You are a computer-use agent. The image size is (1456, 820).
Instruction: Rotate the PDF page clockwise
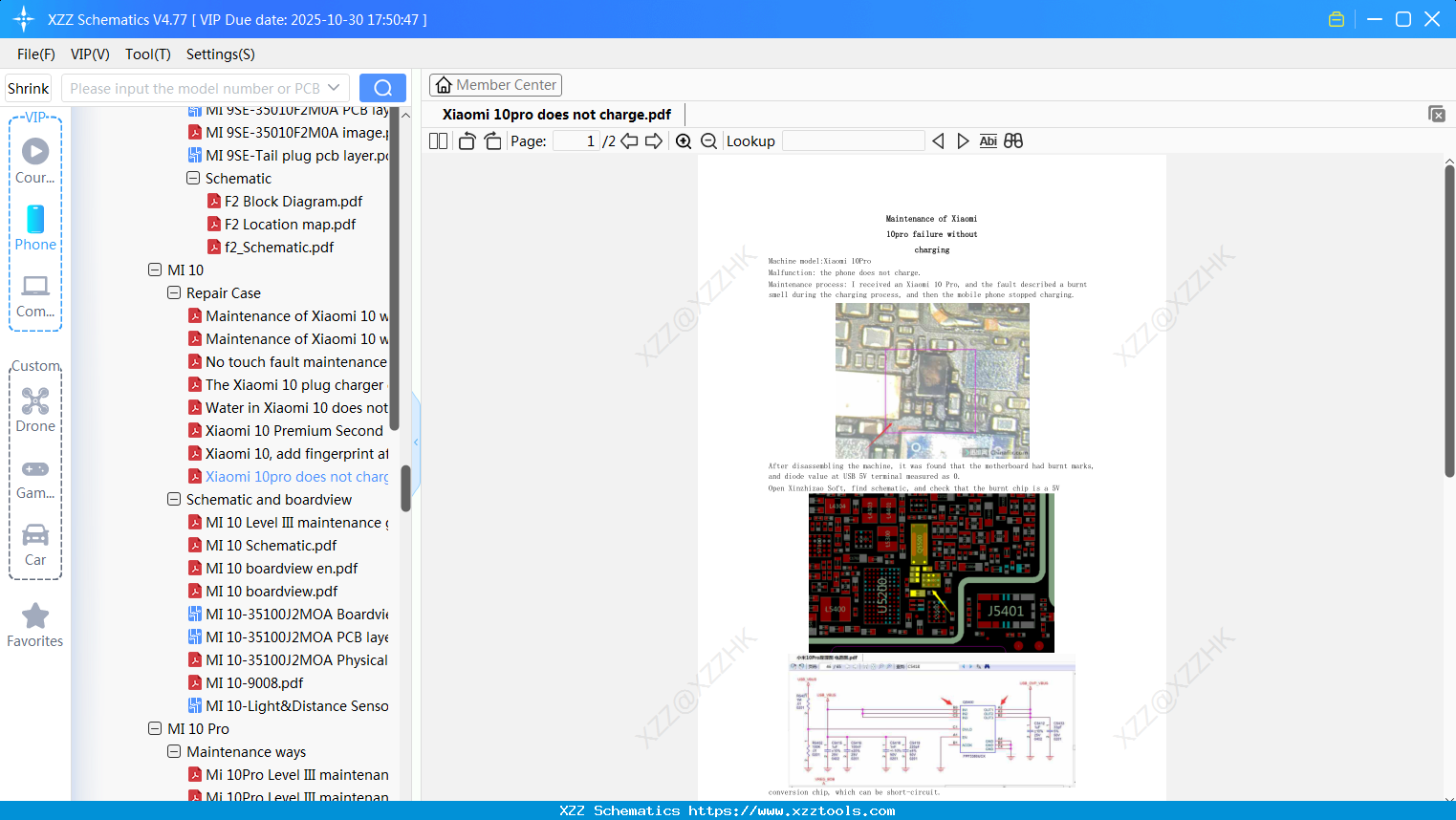click(492, 141)
